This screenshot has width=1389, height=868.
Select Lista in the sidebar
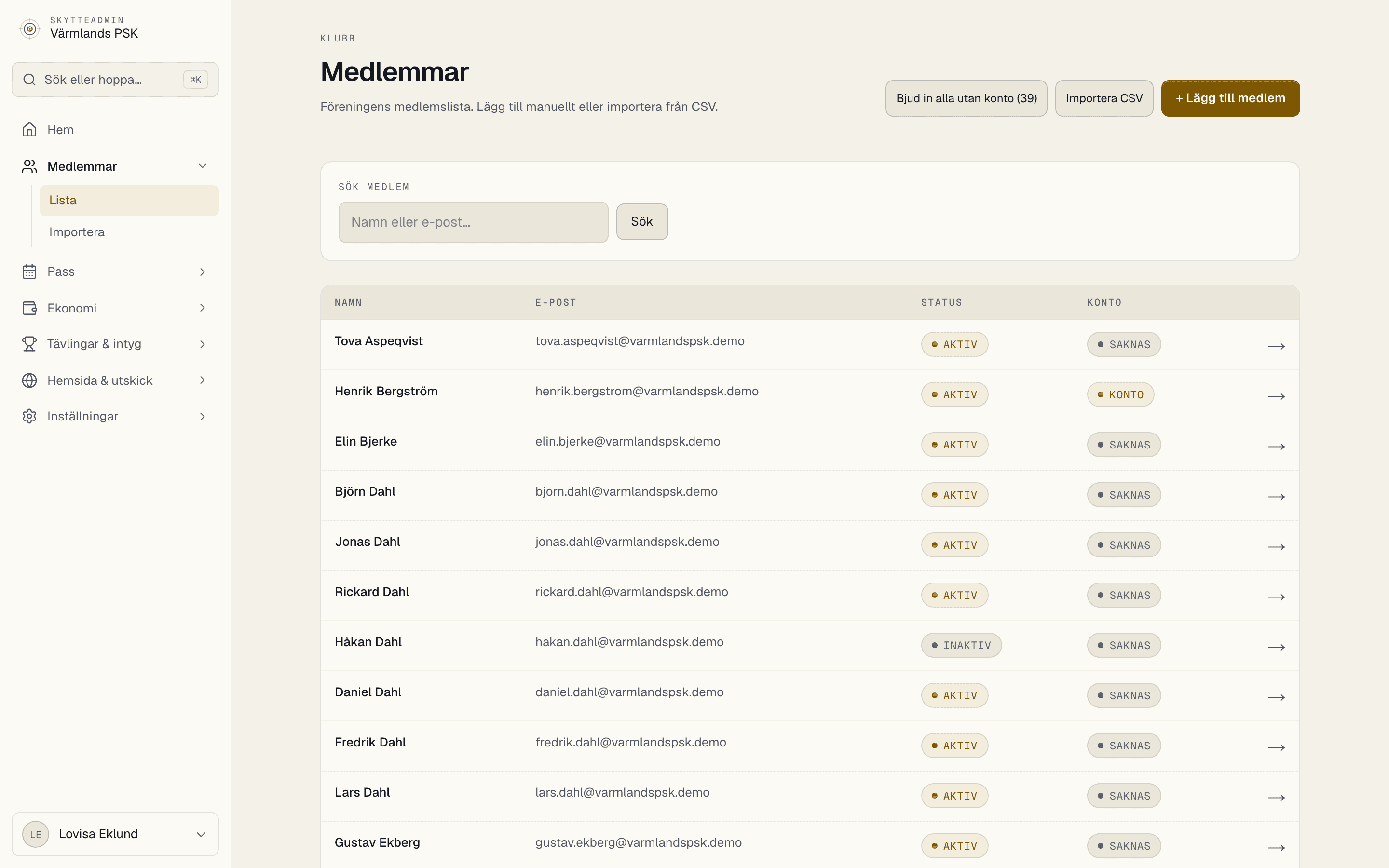point(129,200)
